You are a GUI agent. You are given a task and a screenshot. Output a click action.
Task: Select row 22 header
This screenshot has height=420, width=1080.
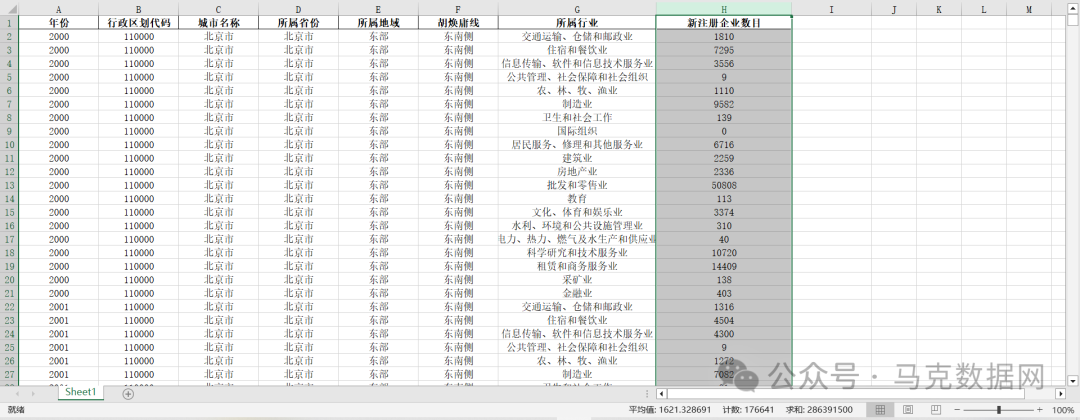pos(9,307)
